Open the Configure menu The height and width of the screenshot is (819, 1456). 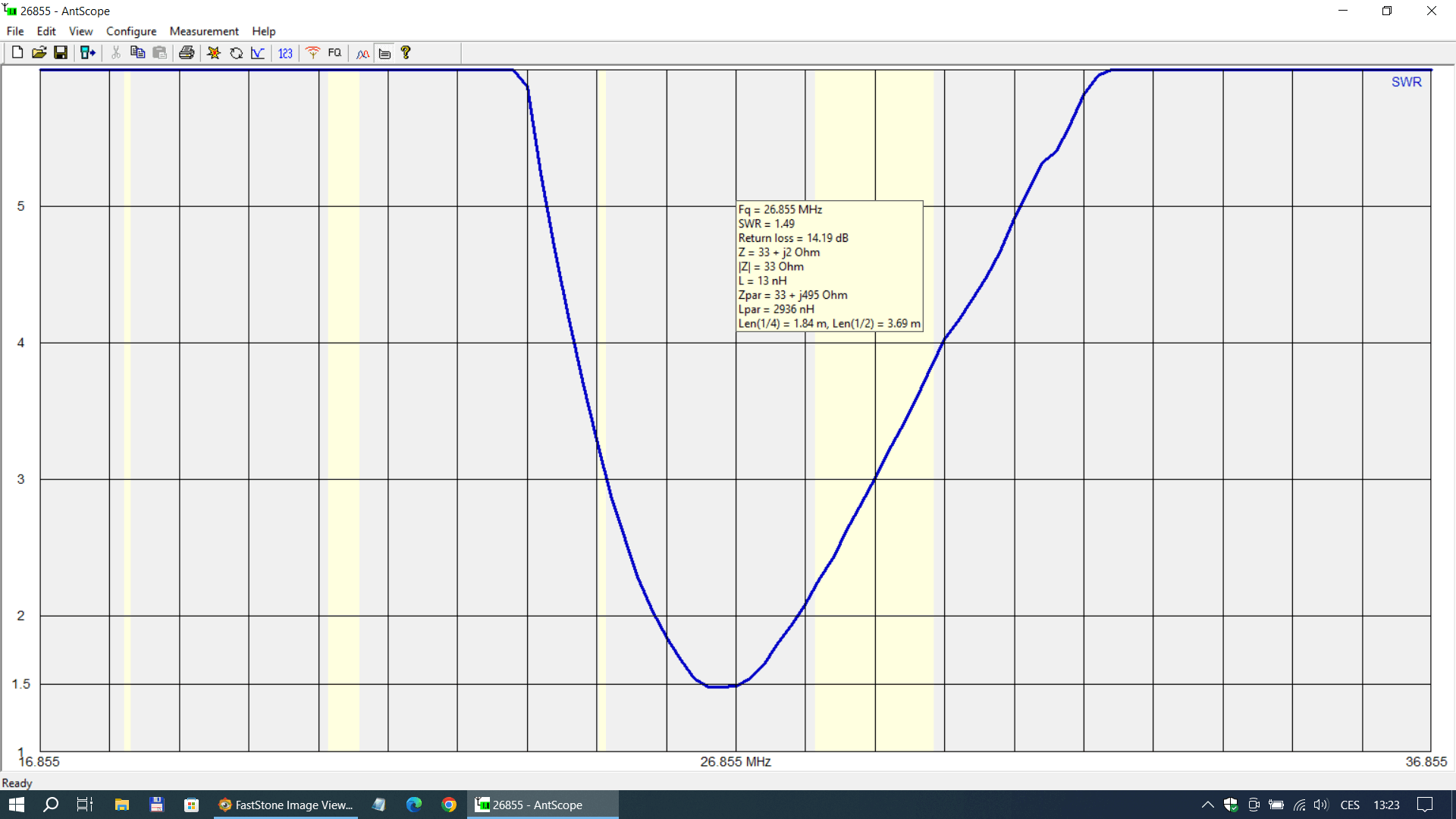[131, 31]
